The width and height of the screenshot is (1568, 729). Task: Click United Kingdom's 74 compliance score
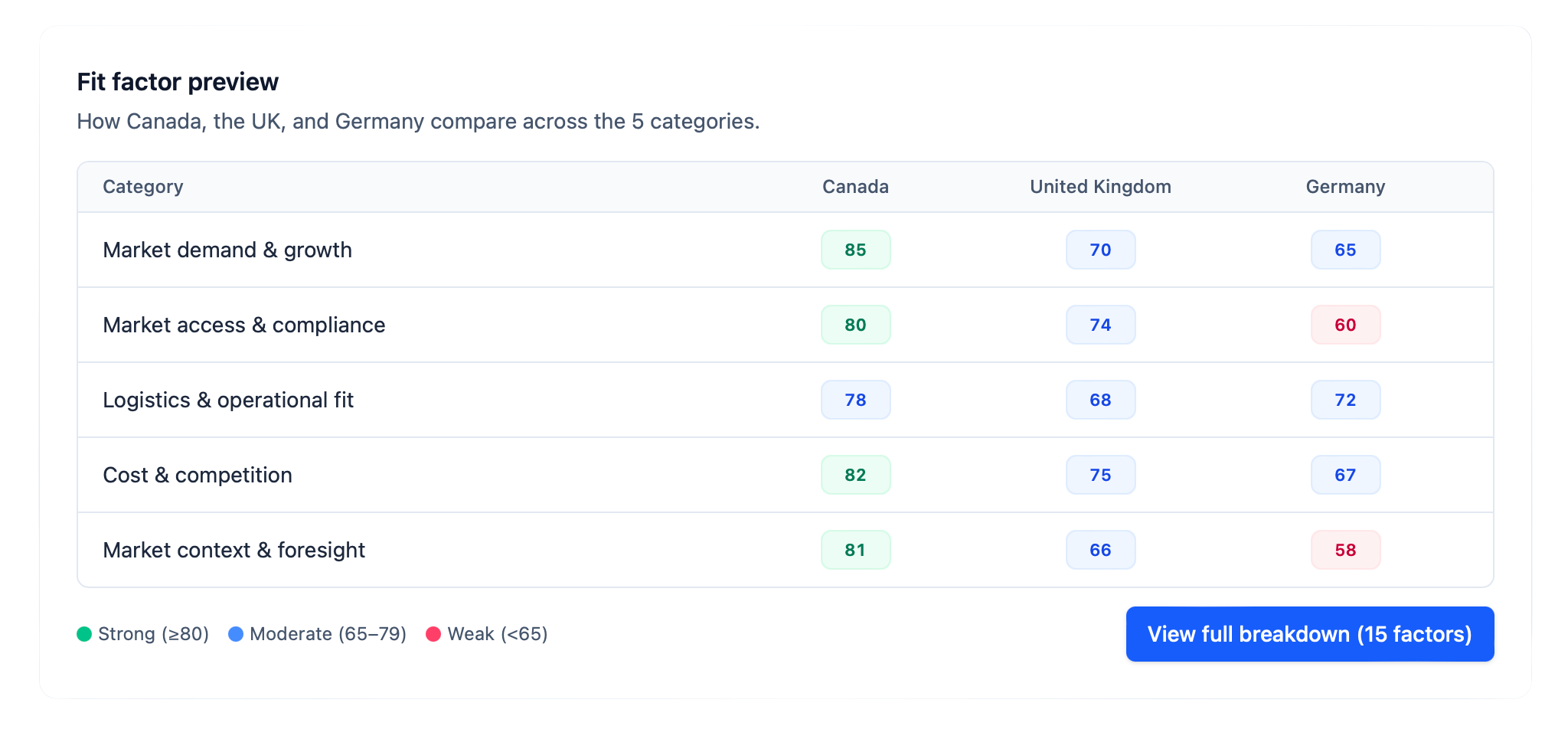(x=1100, y=325)
